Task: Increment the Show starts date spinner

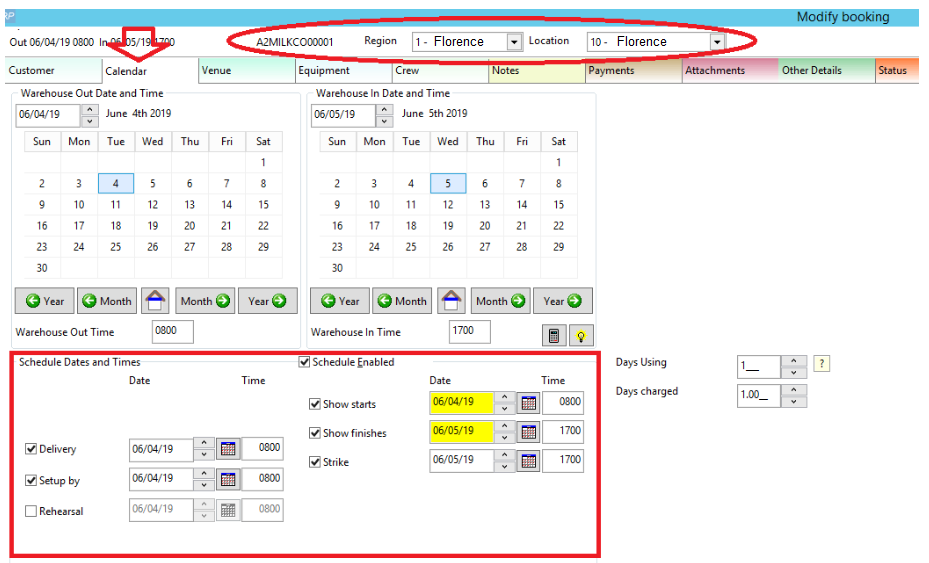Action: pos(504,397)
